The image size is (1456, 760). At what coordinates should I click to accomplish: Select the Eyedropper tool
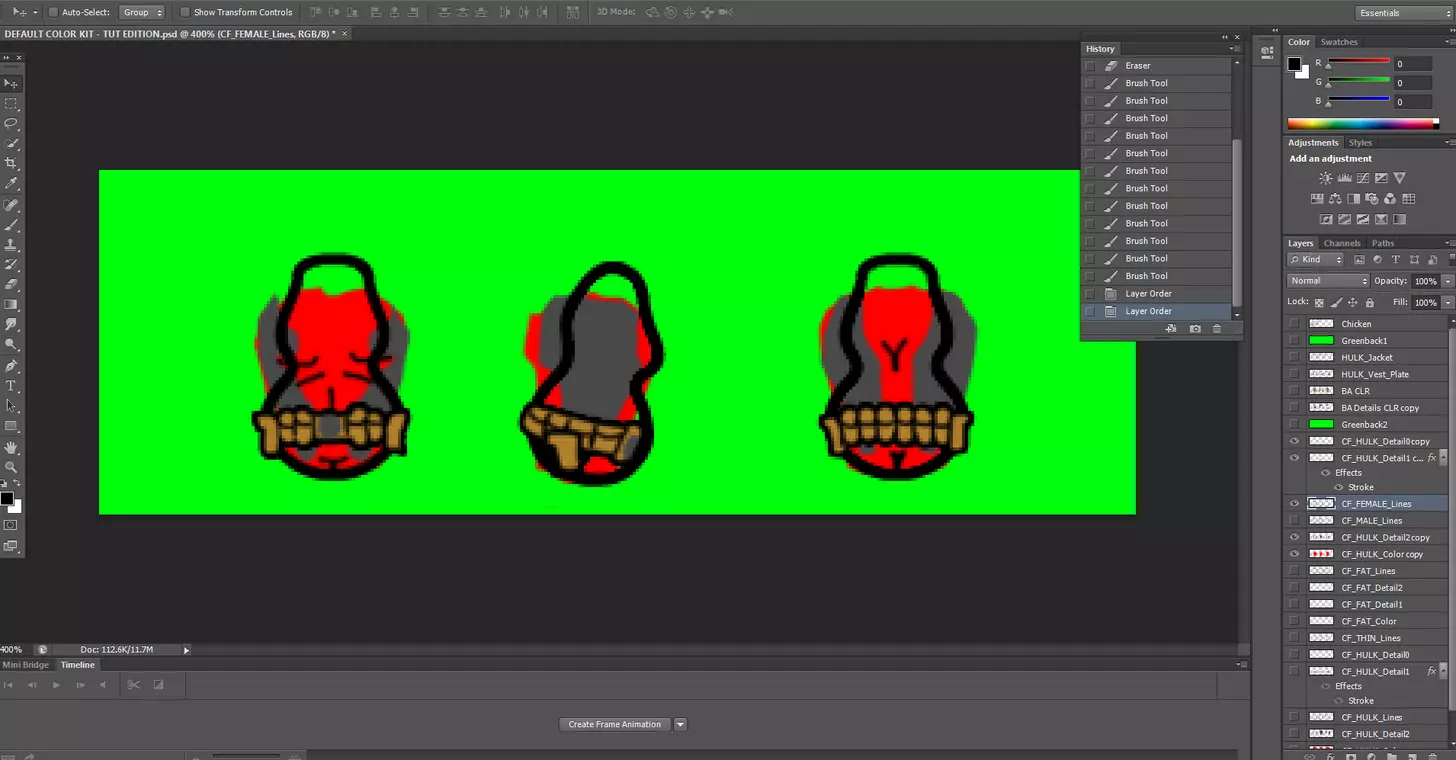[x=12, y=184]
